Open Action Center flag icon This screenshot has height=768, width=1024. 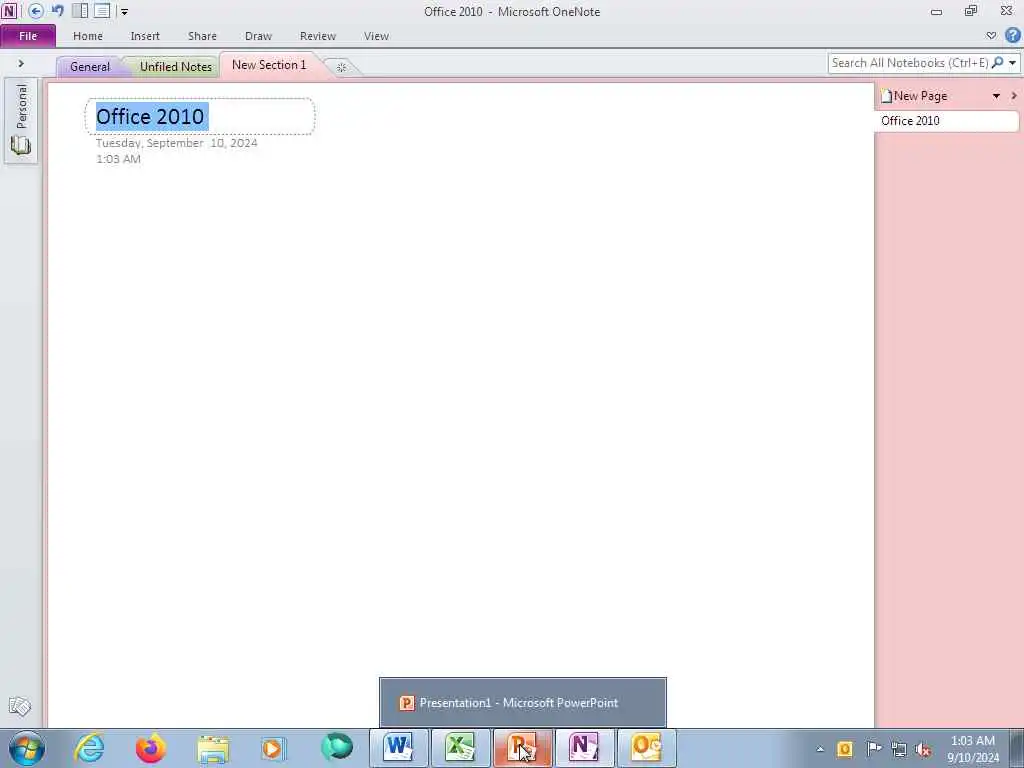[873, 749]
